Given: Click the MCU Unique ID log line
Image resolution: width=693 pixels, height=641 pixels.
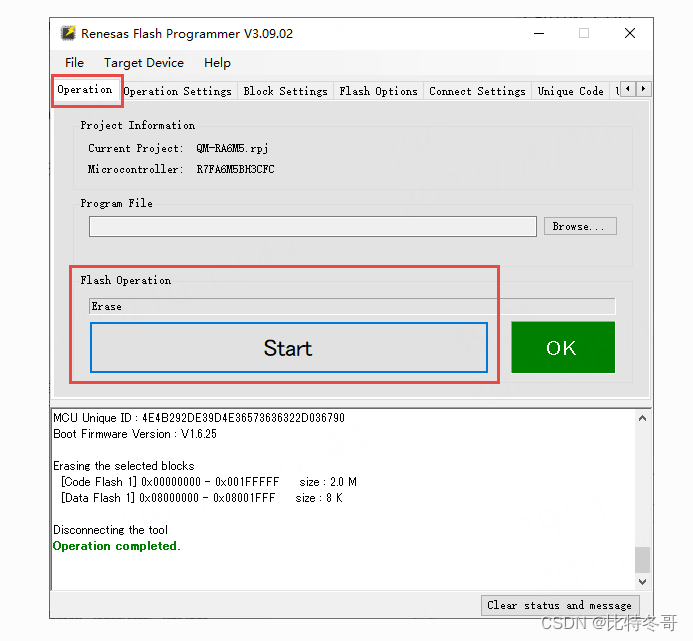Looking at the screenshot, I should coord(199,418).
